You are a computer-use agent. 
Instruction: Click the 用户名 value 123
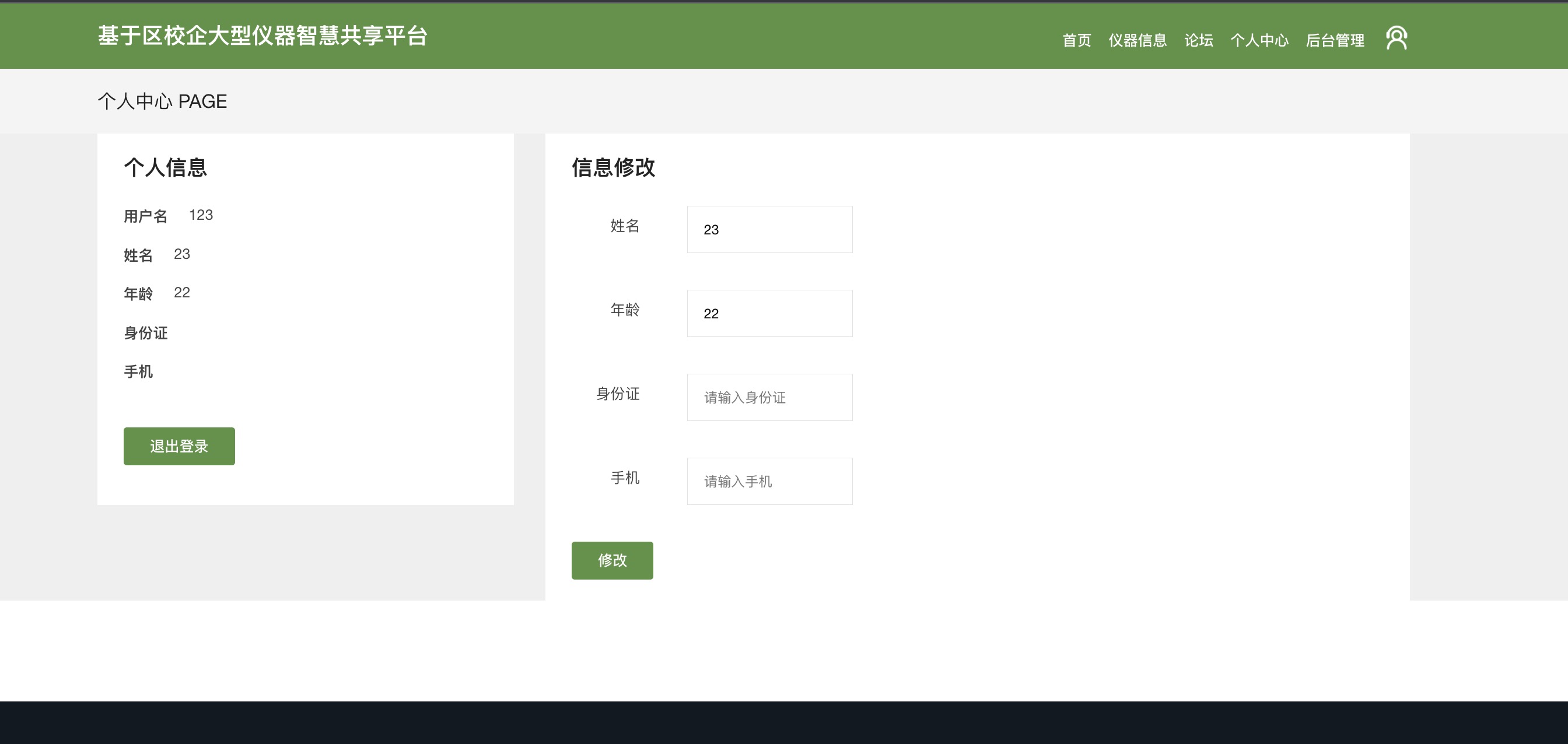pos(201,215)
